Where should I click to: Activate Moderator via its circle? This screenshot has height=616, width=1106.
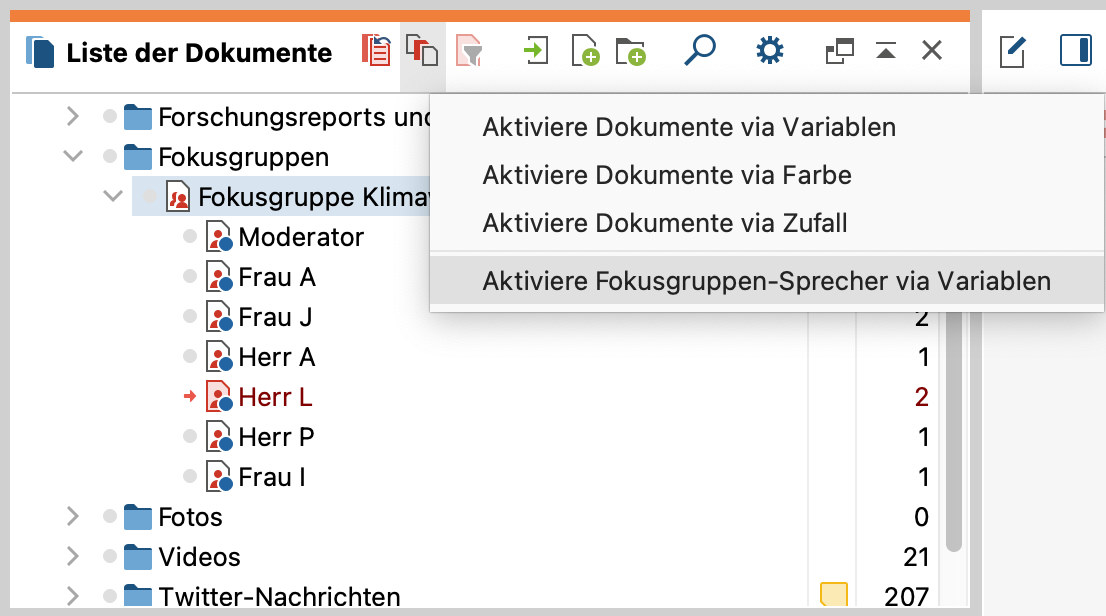click(x=190, y=236)
